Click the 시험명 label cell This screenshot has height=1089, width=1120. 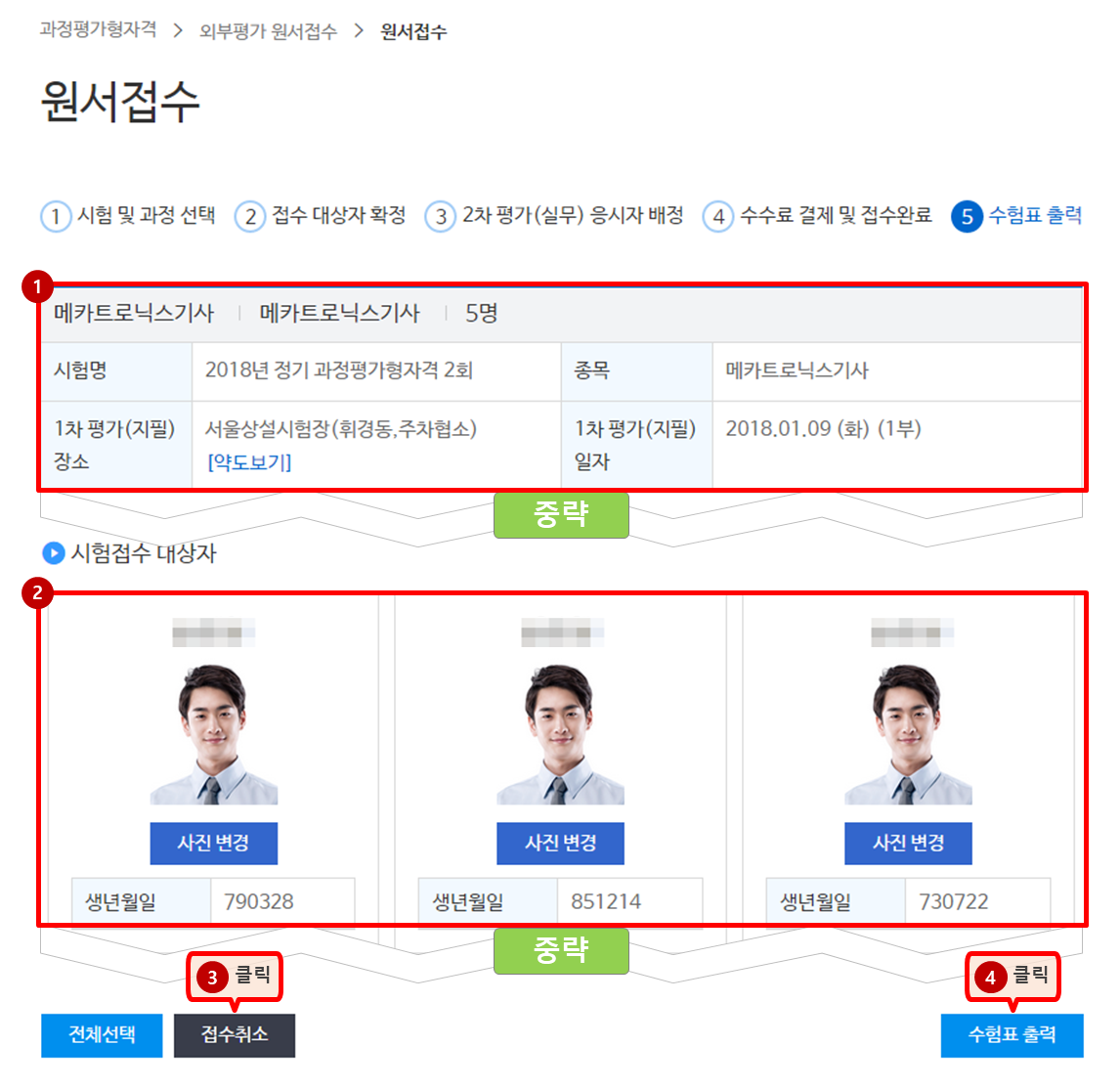click(x=116, y=370)
